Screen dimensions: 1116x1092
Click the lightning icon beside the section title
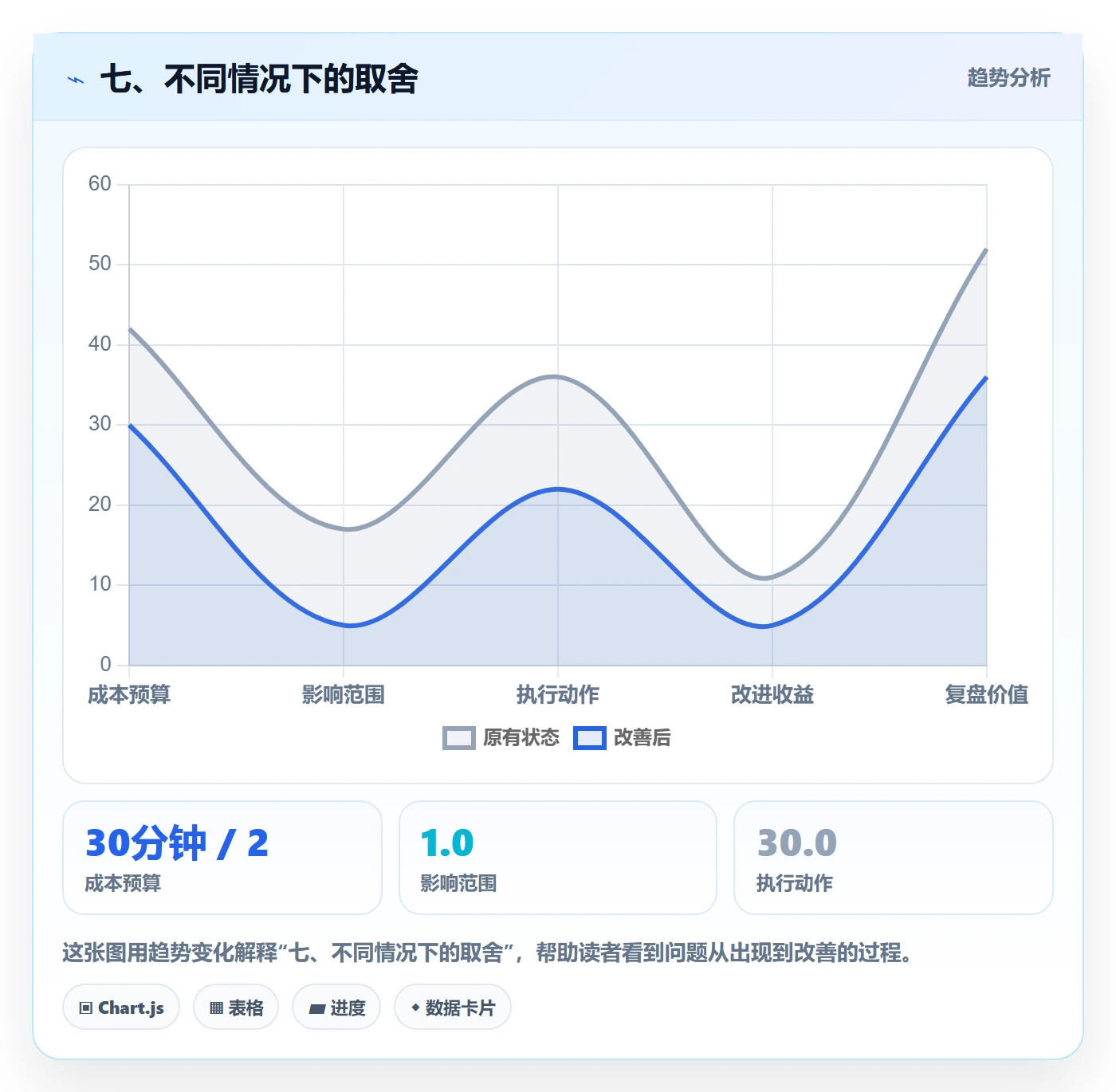(x=76, y=80)
